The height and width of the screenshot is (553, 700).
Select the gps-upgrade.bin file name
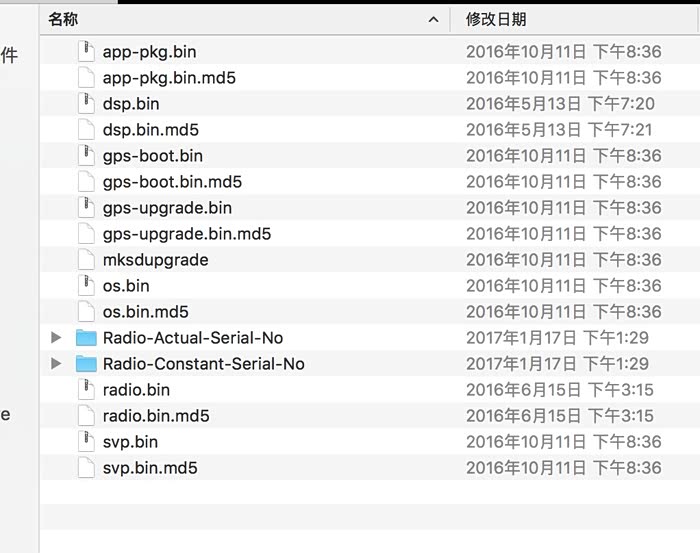coord(167,208)
